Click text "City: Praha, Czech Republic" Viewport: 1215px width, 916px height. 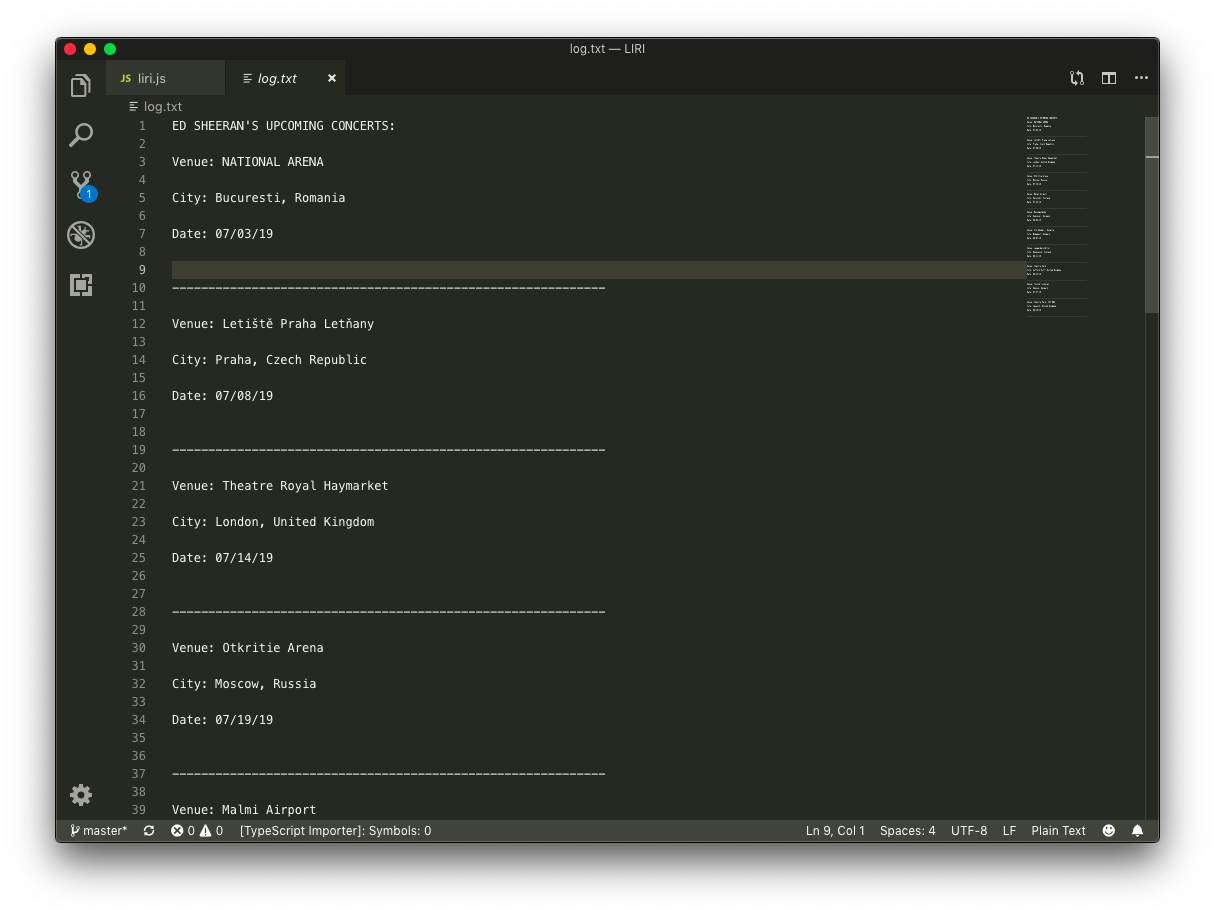coord(269,360)
